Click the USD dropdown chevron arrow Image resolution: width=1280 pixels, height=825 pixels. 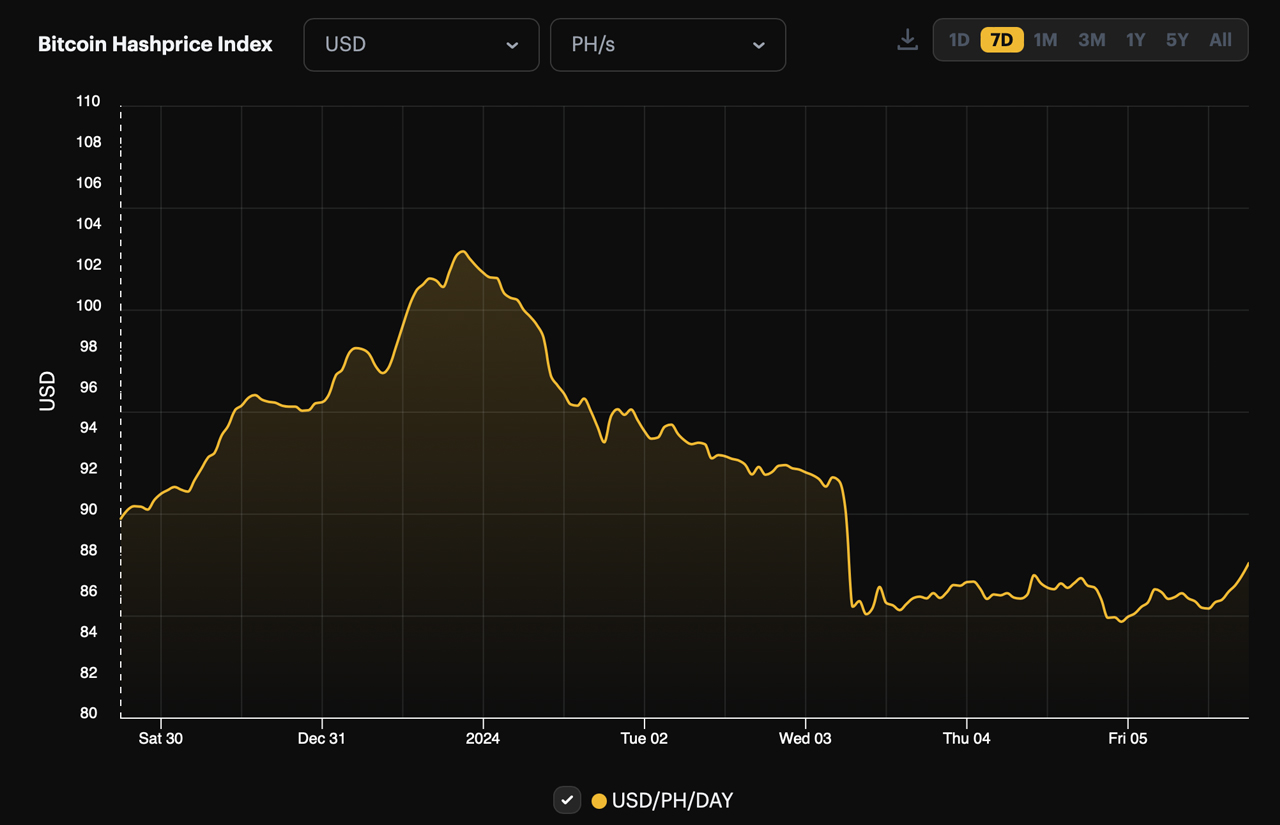click(512, 45)
